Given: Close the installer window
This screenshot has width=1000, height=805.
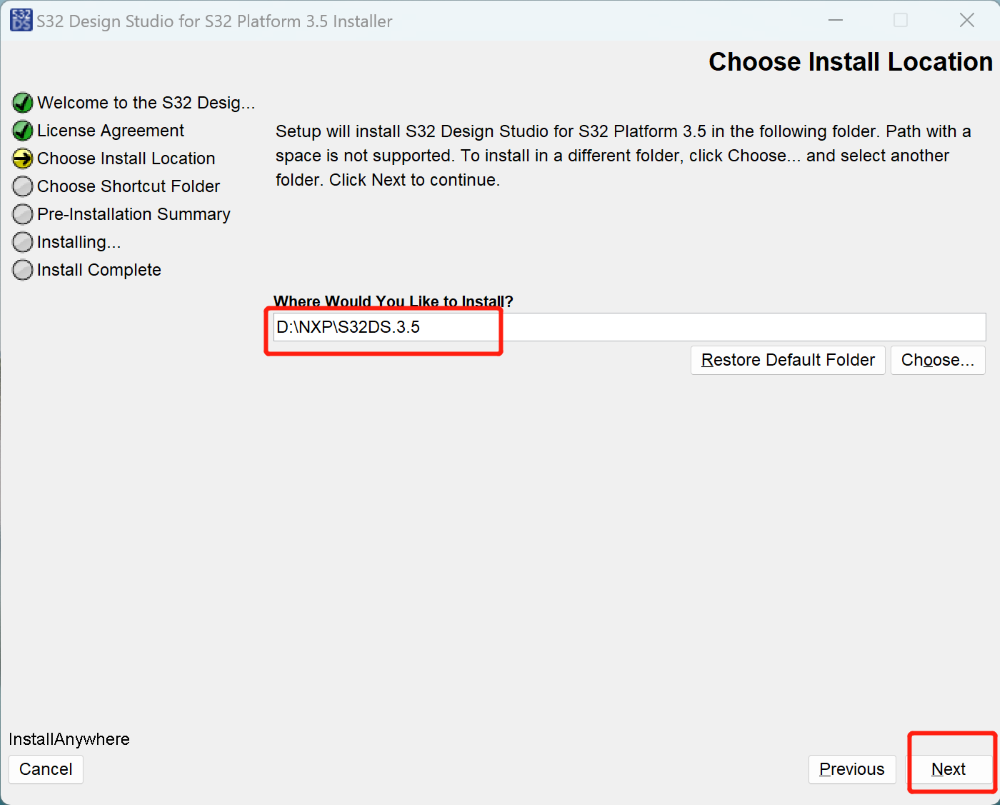Looking at the screenshot, I should pos(967,21).
